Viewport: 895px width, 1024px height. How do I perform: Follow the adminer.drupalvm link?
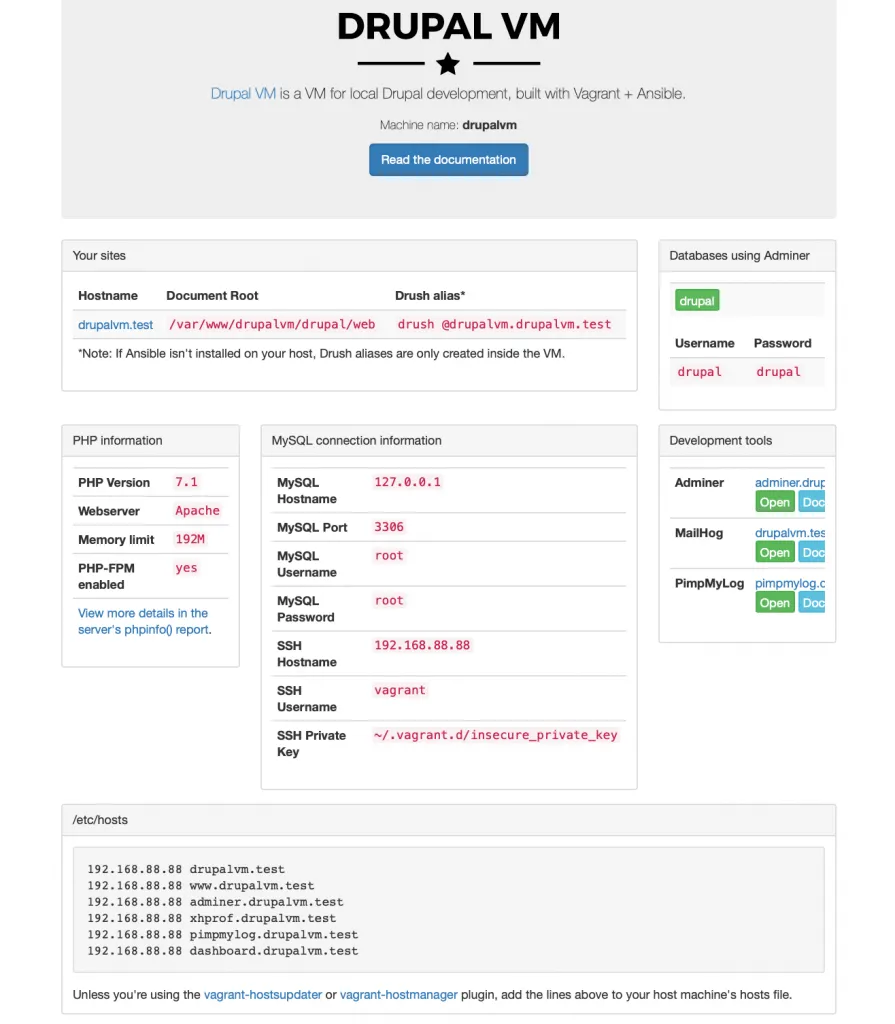point(790,483)
